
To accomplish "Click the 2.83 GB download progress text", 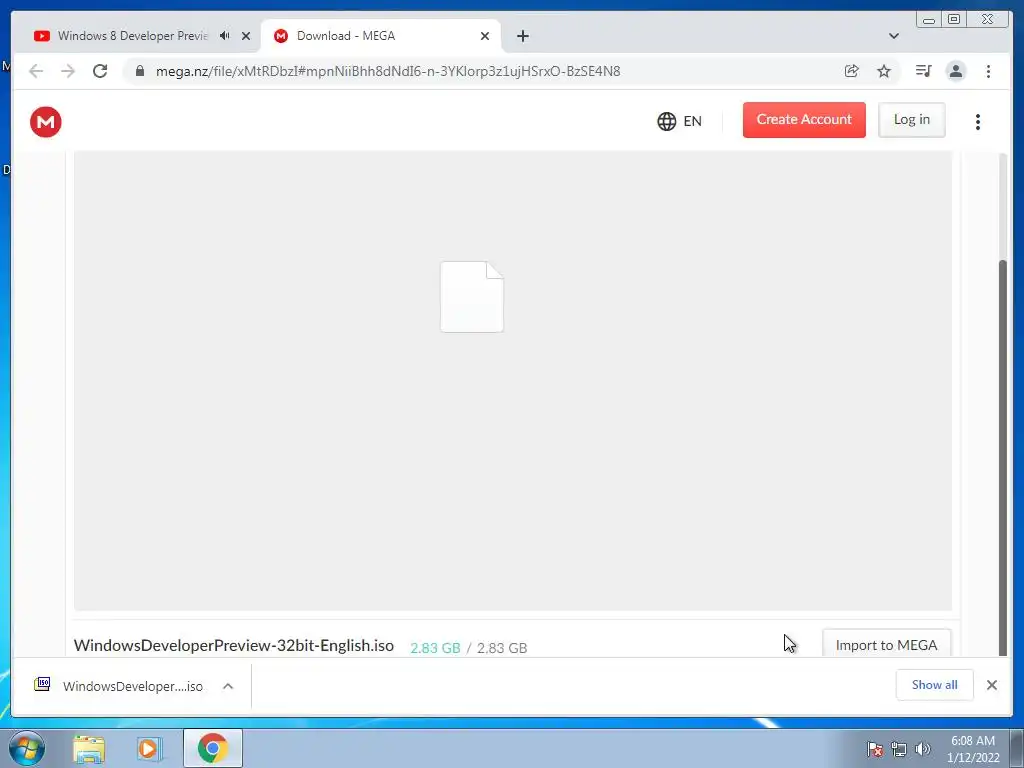I will pyautogui.click(x=469, y=648).
